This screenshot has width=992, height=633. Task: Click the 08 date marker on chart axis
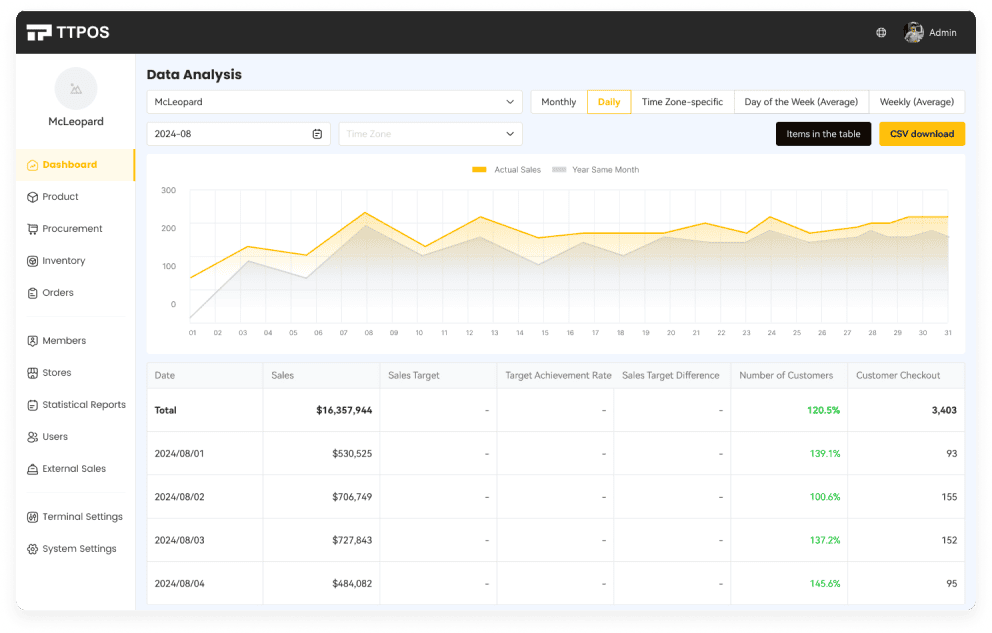click(368, 333)
